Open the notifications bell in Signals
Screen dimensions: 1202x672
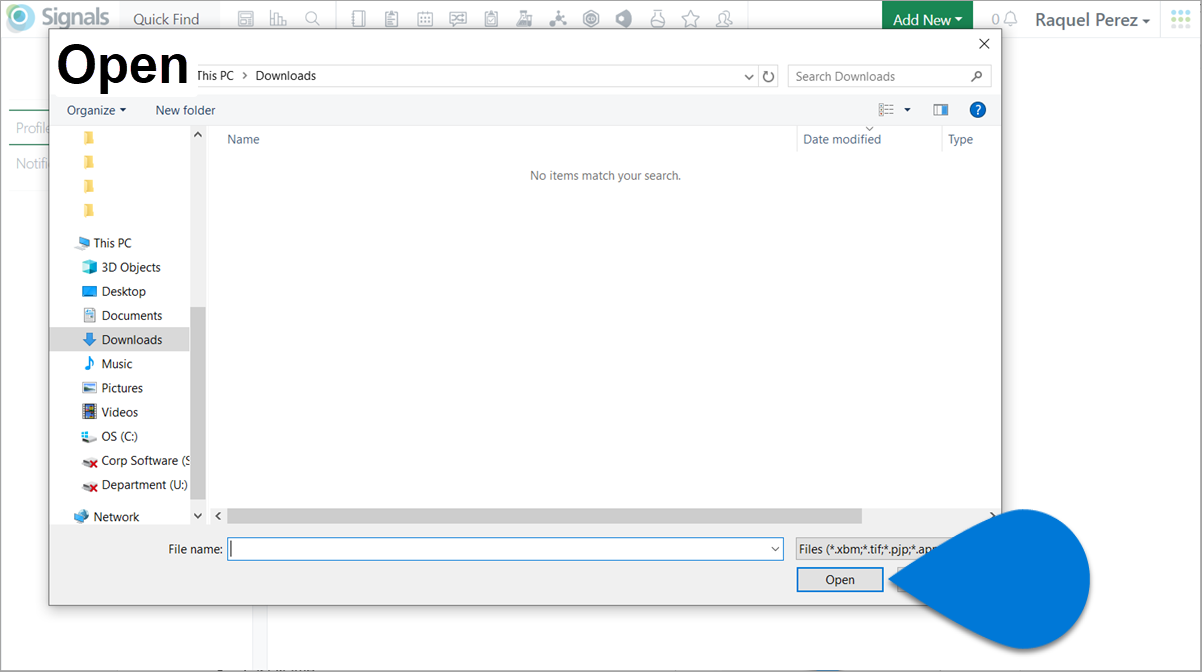click(x=1010, y=19)
